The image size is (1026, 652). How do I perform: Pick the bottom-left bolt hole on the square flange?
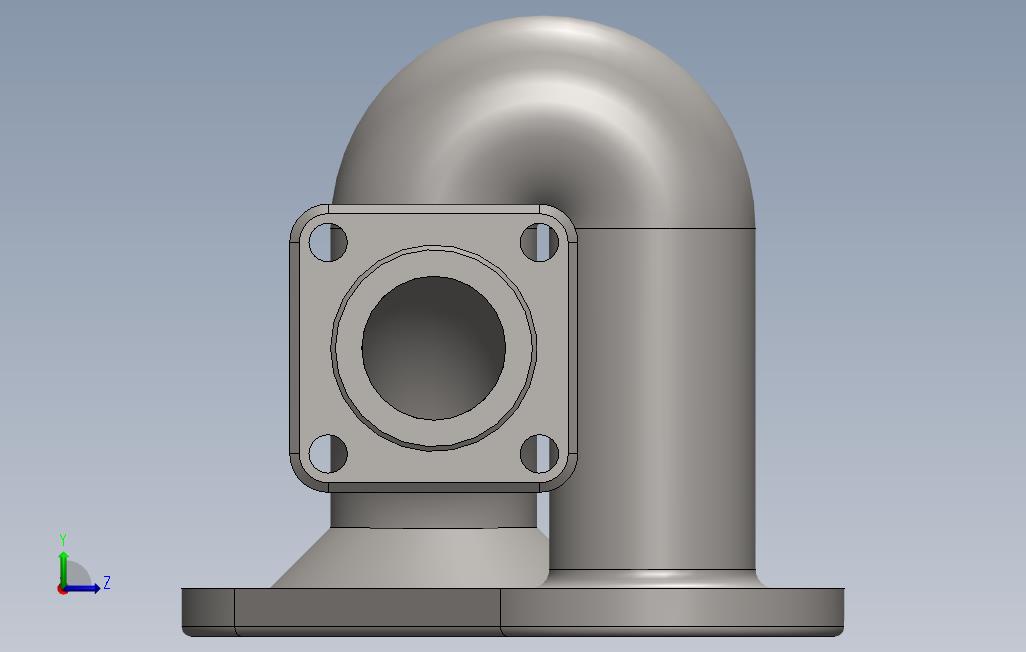(x=327, y=453)
